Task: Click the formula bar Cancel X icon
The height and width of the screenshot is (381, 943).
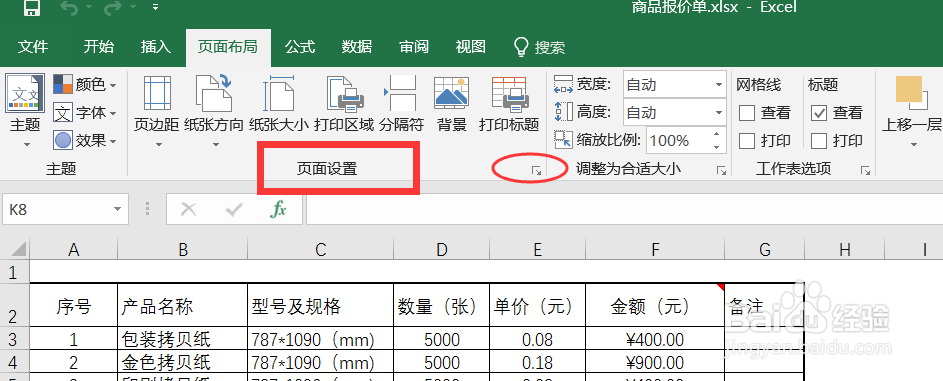Action: tap(188, 209)
